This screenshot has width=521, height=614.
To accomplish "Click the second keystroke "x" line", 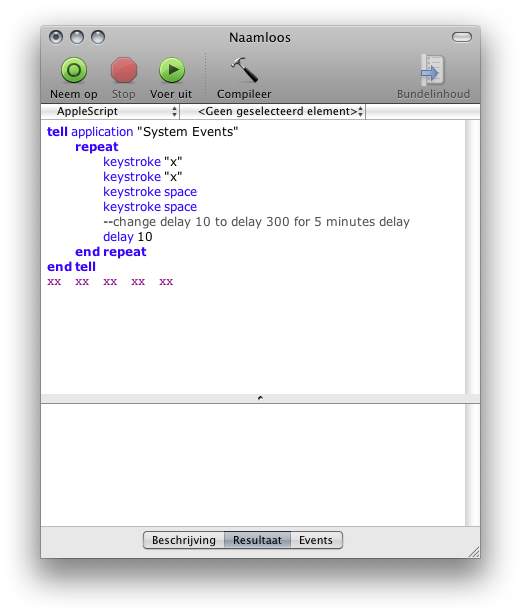I will coord(142,177).
